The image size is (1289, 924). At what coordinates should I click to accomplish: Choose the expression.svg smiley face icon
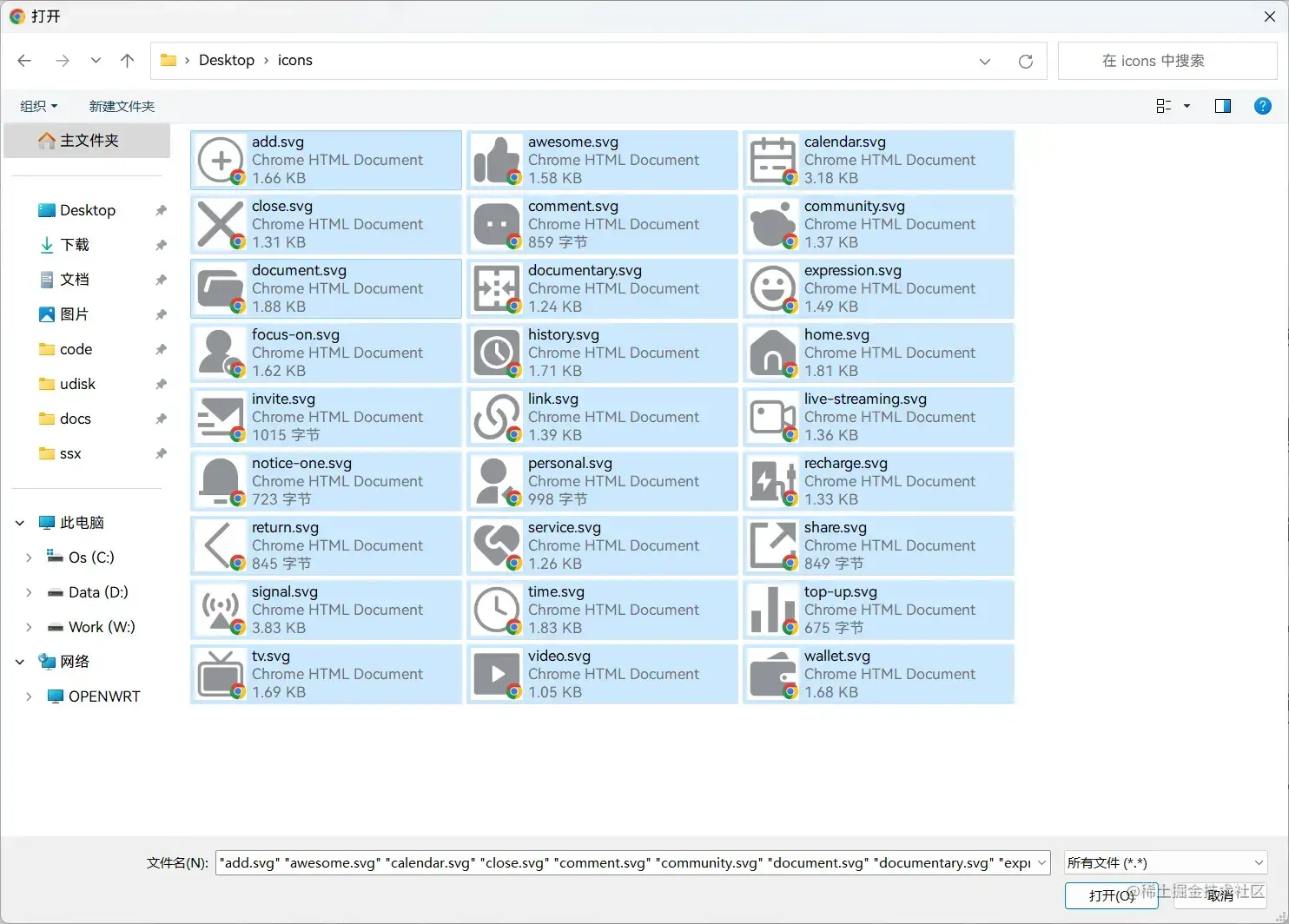coord(773,288)
